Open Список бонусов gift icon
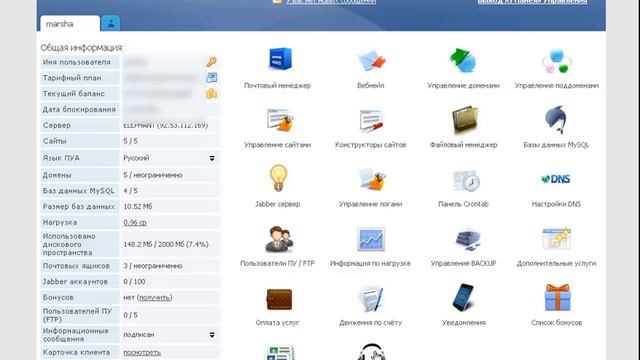Screen dimensions: 640x360 click(557, 298)
